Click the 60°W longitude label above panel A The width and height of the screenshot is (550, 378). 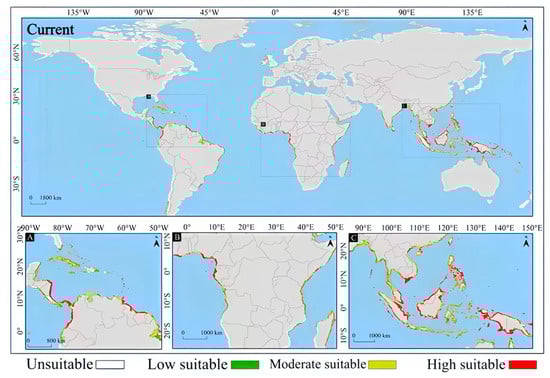click(127, 228)
